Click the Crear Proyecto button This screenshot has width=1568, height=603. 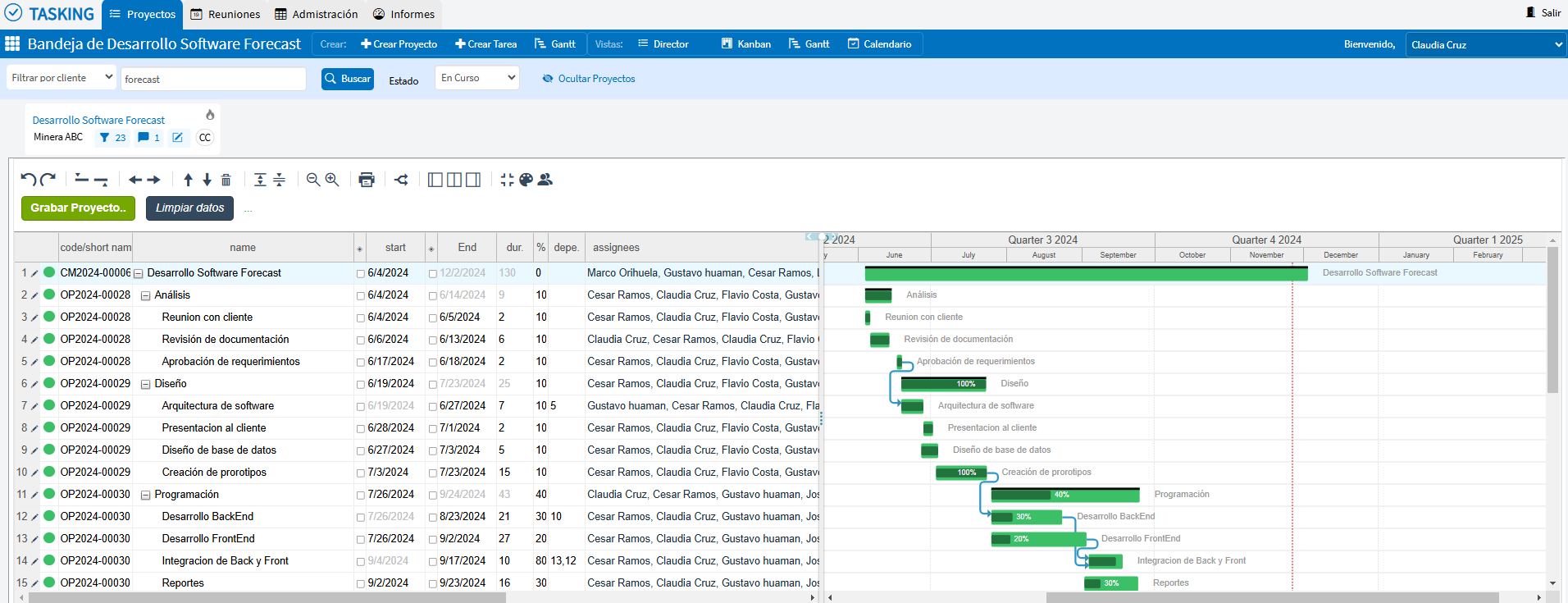tap(399, 44)
